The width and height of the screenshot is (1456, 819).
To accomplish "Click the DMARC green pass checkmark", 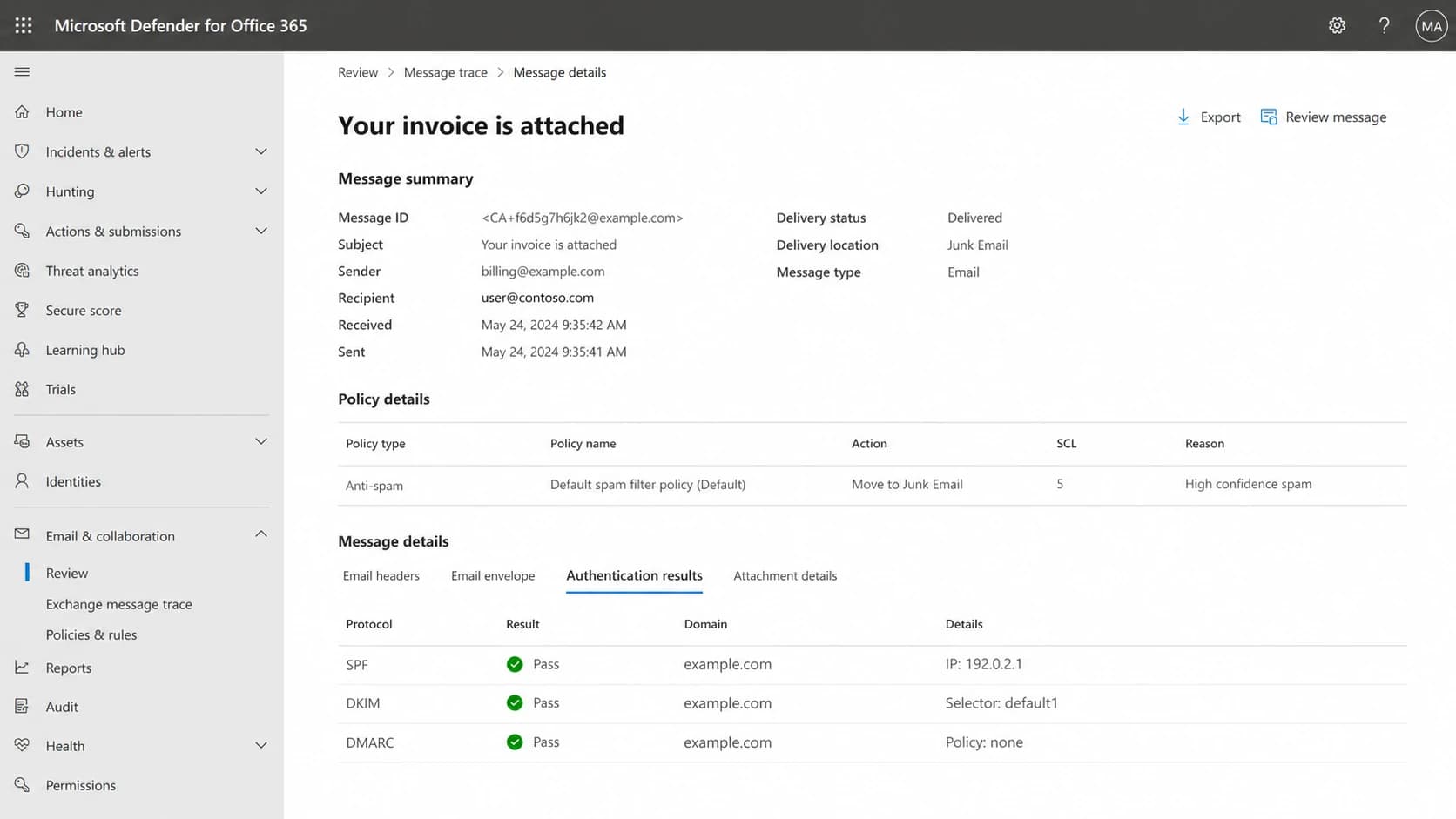I will pos(515,742).
